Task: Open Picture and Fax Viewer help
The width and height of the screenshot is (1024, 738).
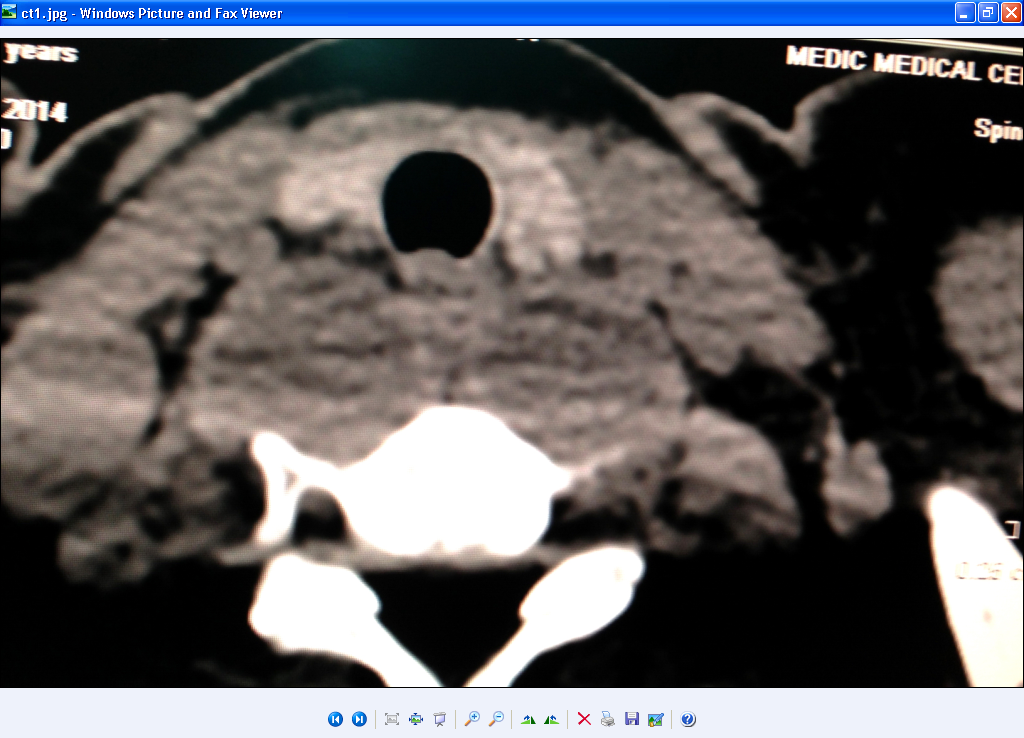Action: [x=688, y=718]
